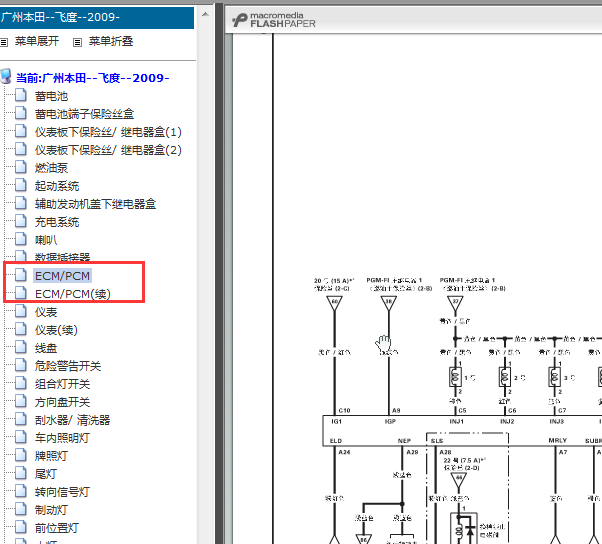The image size is (602, 544).
Task: Click the 广州本田--飞度--2009- header bar
Action: (97, 18)
